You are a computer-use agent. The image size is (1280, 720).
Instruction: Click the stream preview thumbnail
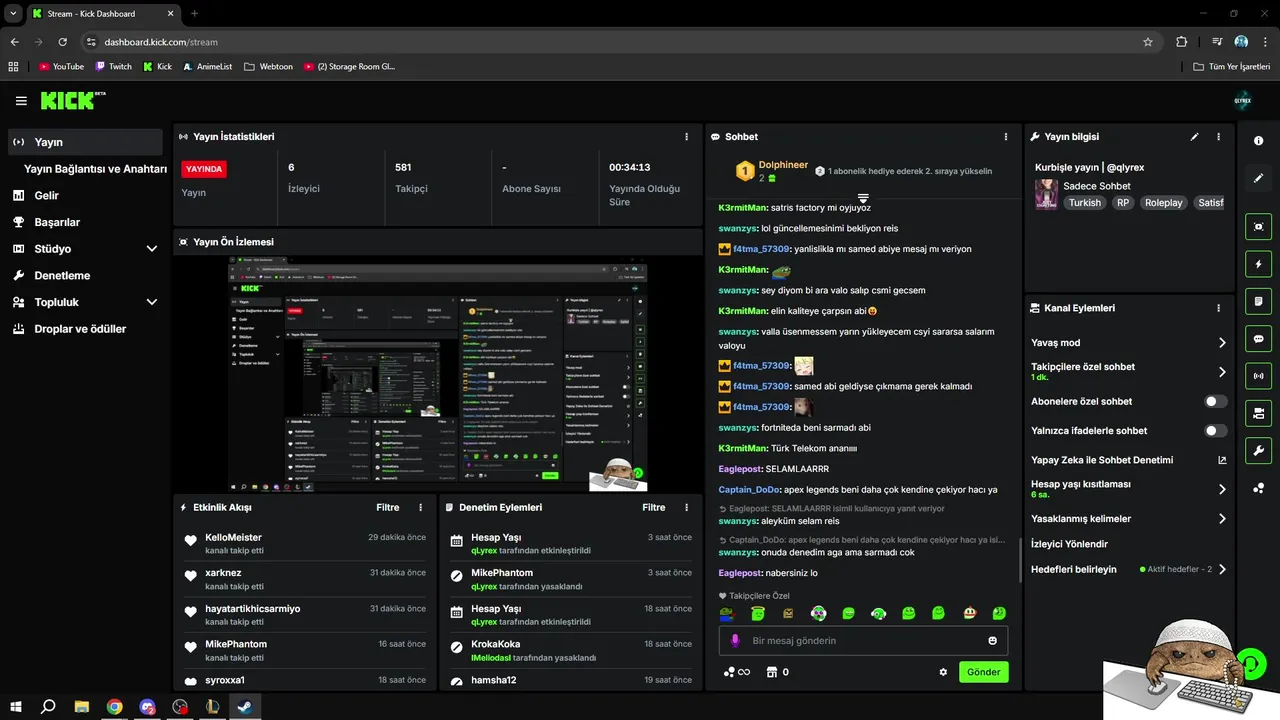(x=437, y=376)
